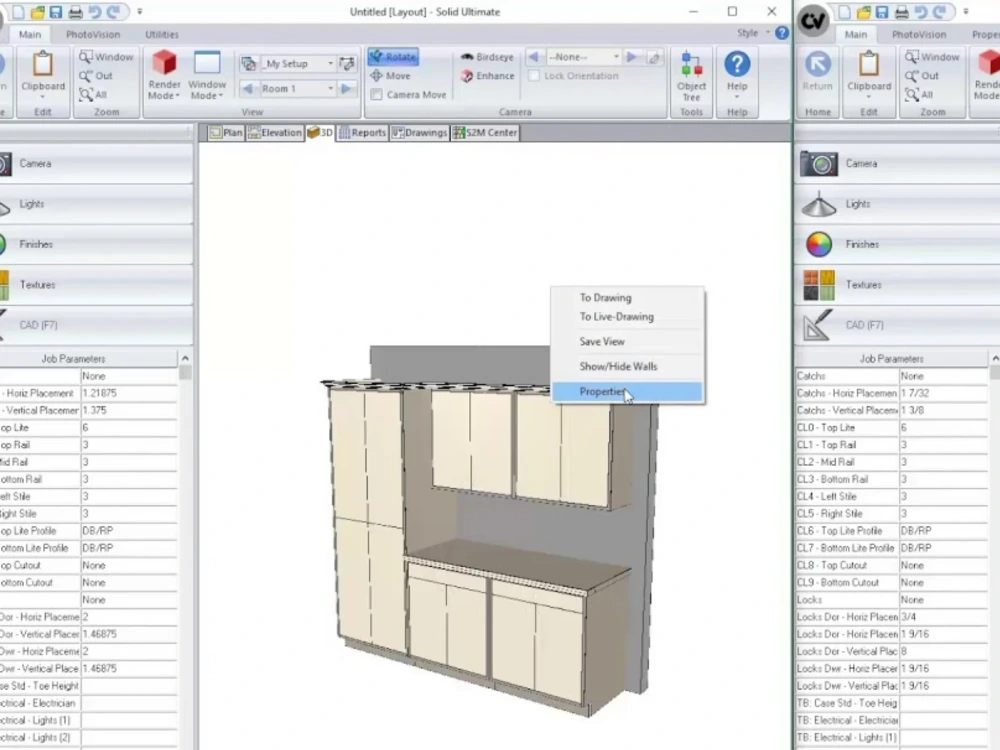Select the Rotate camera tool
1000x750 pixels.
point(393,57)
